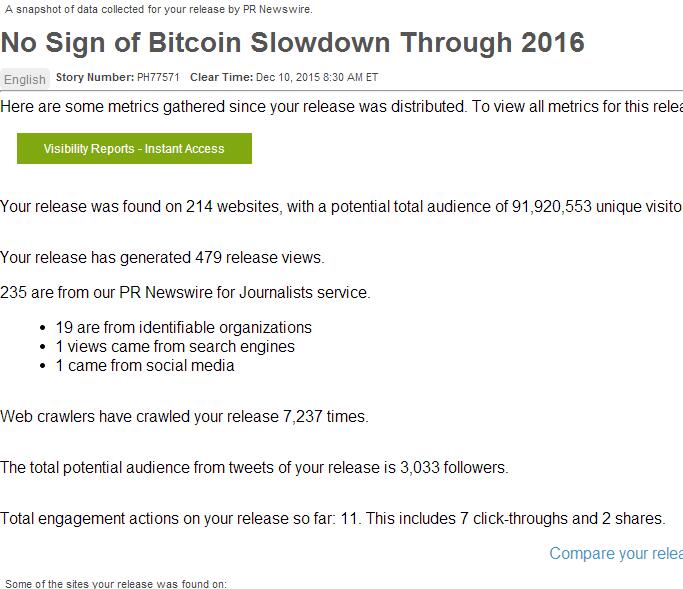Follow the Compare your release link
Viewport: 683px width, 589px height.
pyautogui.click(x=616, y=553)
